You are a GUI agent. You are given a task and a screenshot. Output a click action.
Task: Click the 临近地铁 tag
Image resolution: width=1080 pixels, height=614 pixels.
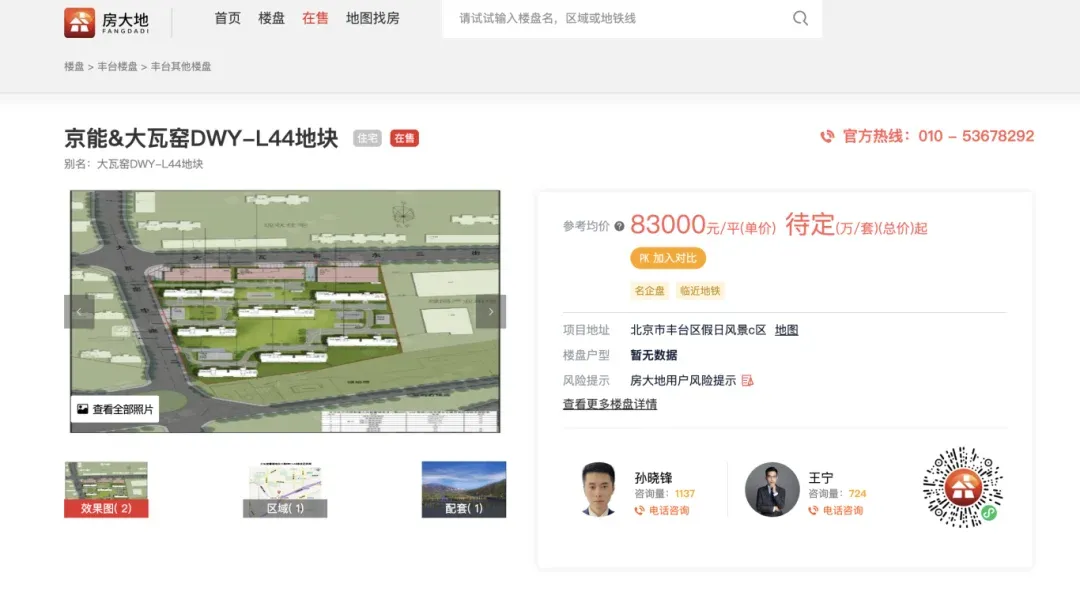(700, 291)
